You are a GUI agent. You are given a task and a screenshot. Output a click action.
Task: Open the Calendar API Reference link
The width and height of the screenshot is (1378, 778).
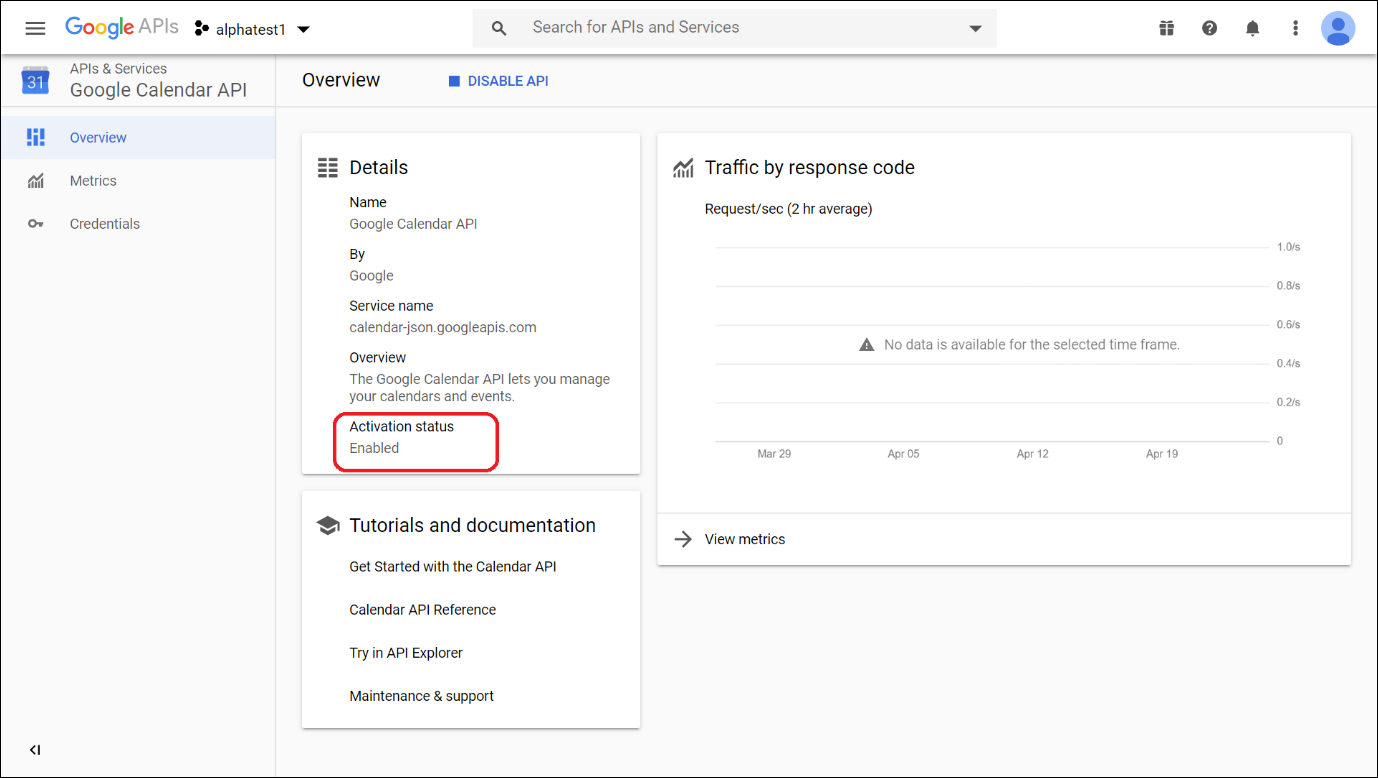pos(422,610)
